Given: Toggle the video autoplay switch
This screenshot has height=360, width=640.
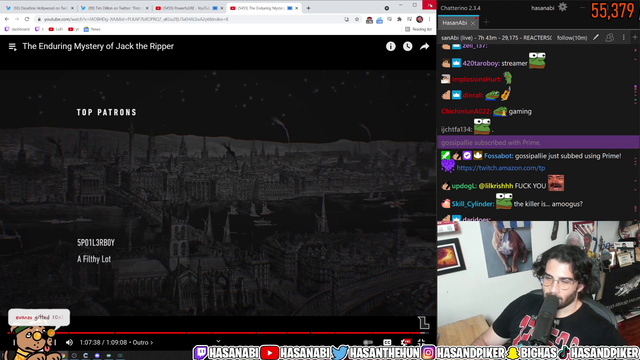Looking at the screenshot, I should 368,342.
